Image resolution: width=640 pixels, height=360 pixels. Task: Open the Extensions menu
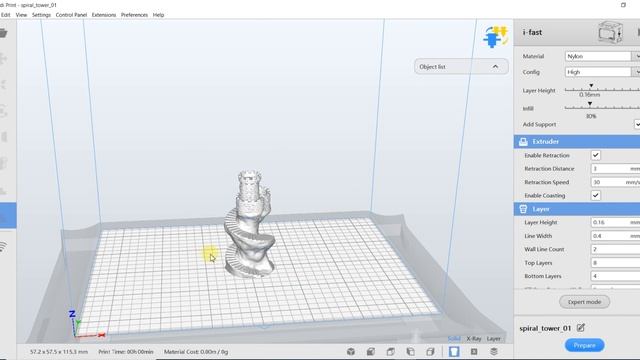pyautogui.click(x=104, y=15)
